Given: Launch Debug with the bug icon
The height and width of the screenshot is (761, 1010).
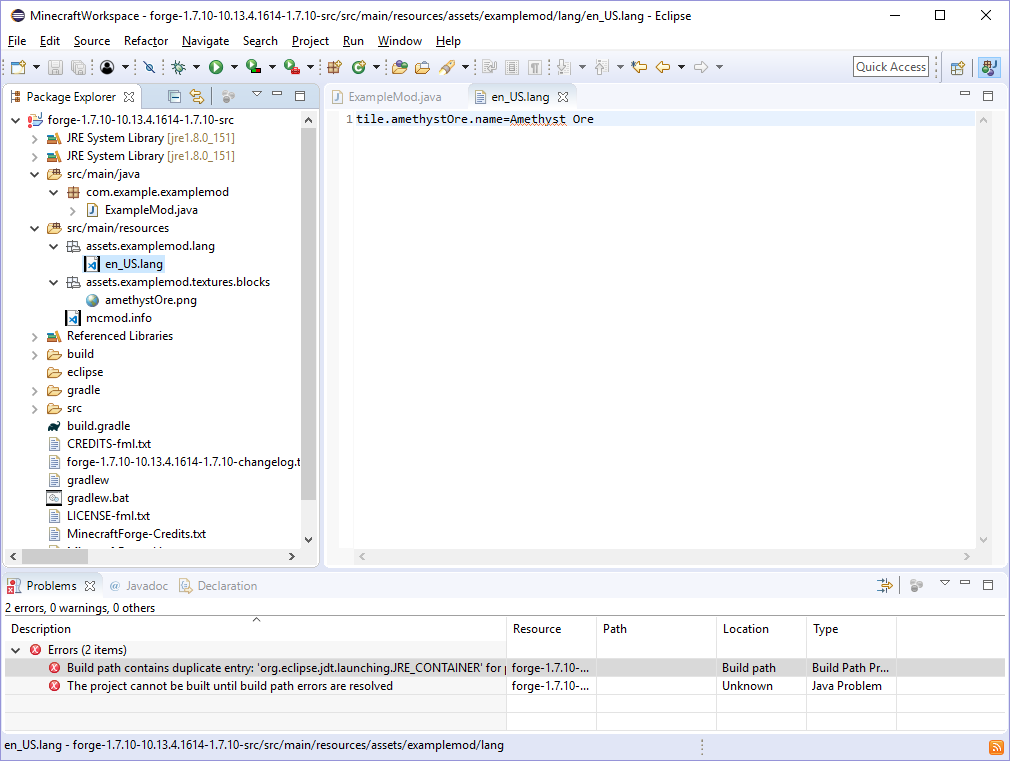Looking at the screenshot, I should (x=178, y=67).
